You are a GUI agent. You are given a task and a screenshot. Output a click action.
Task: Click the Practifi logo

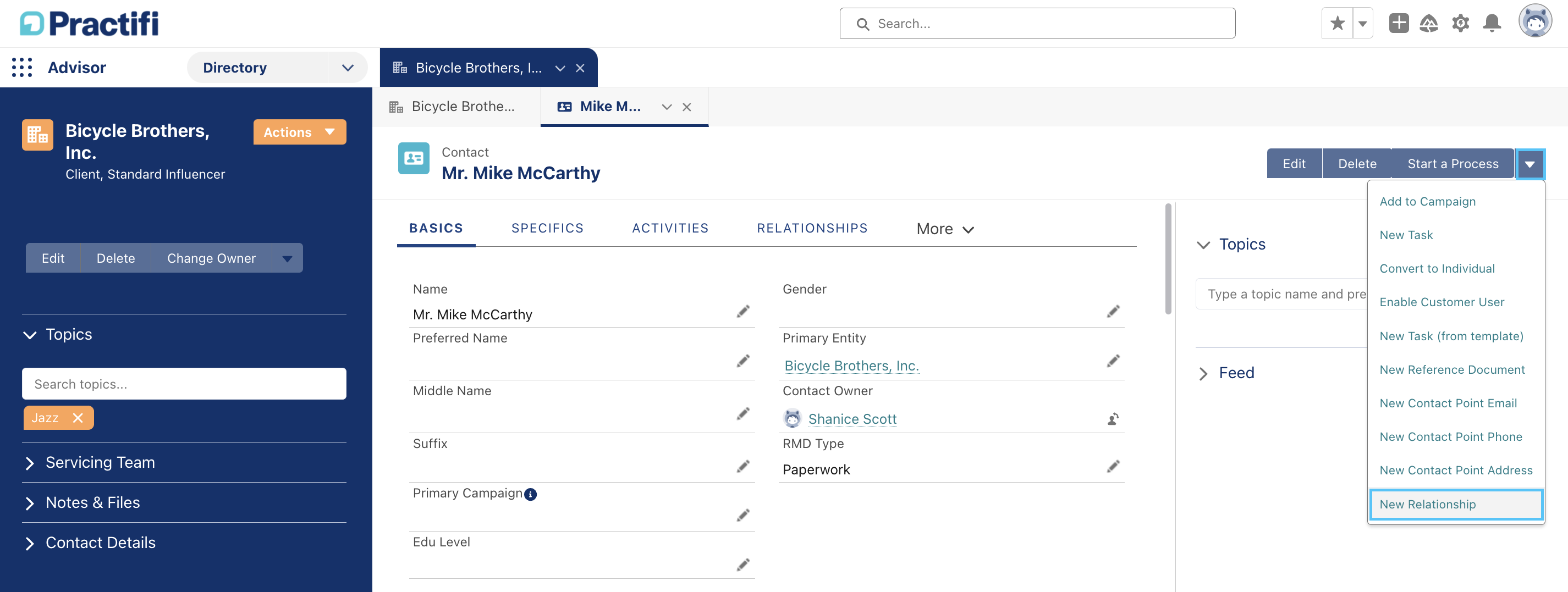(90, 24)
